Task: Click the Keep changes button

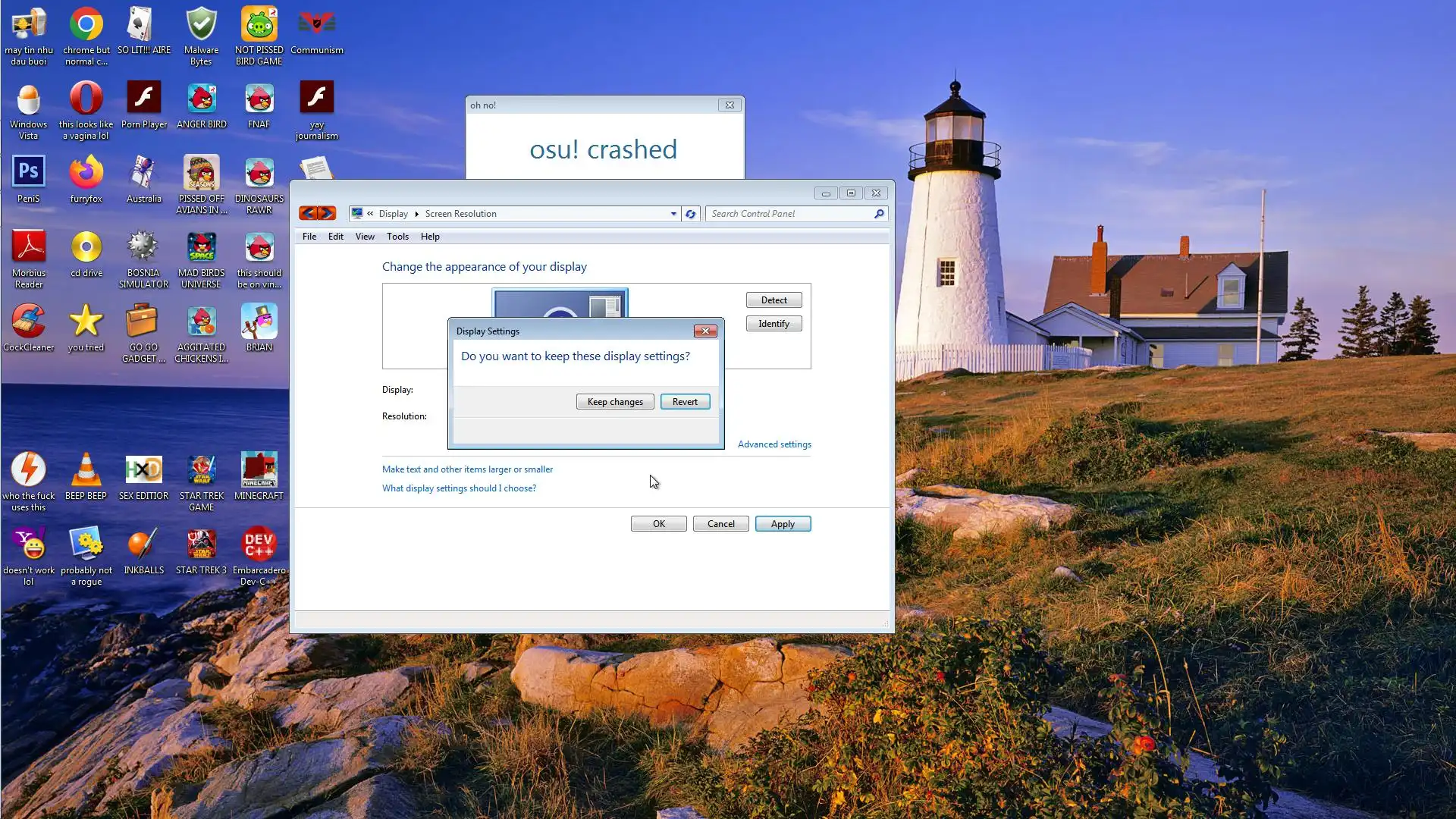Action: (x=615, y=402)
